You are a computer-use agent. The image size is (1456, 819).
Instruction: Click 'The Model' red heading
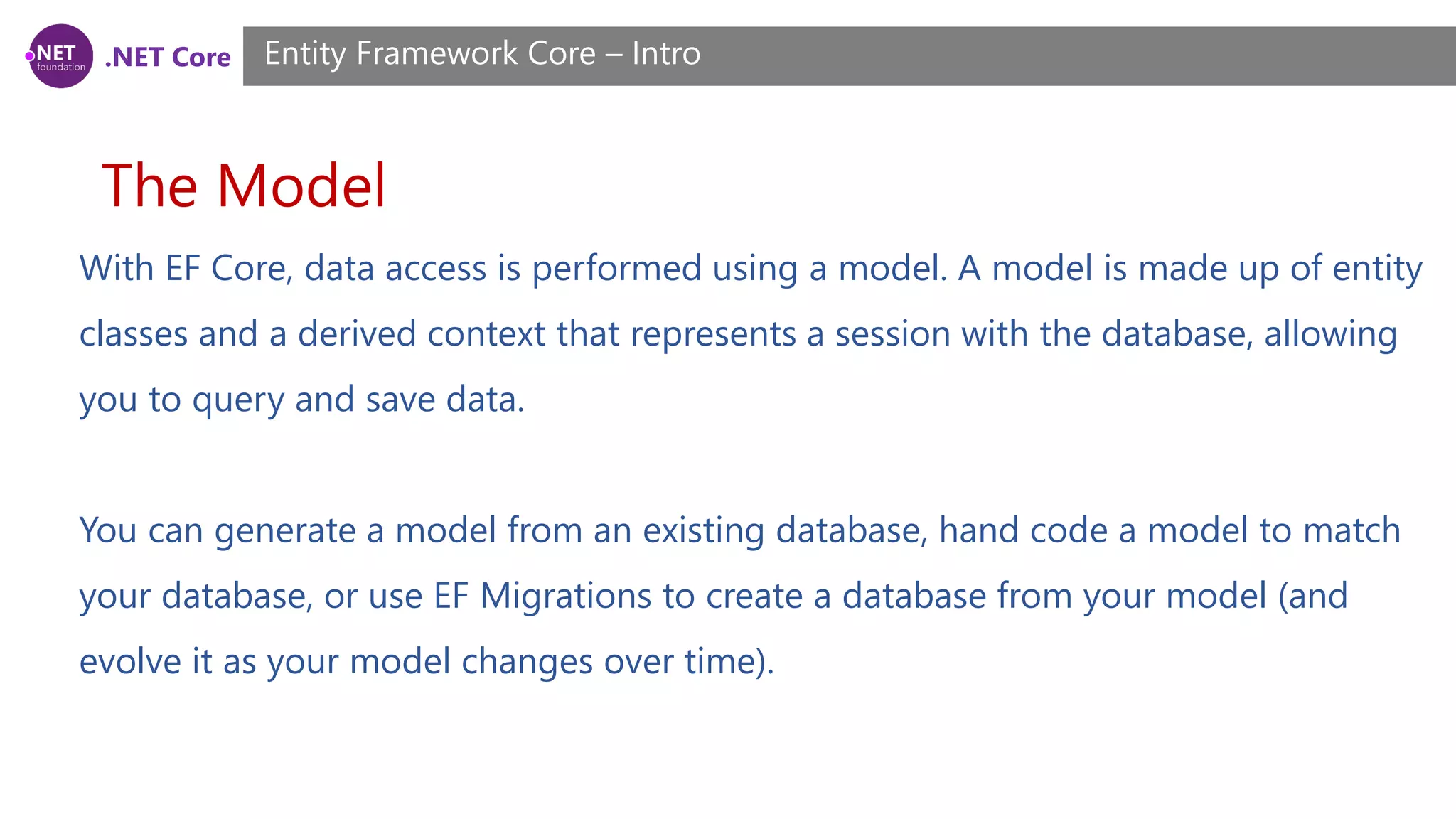coord(244,186)
